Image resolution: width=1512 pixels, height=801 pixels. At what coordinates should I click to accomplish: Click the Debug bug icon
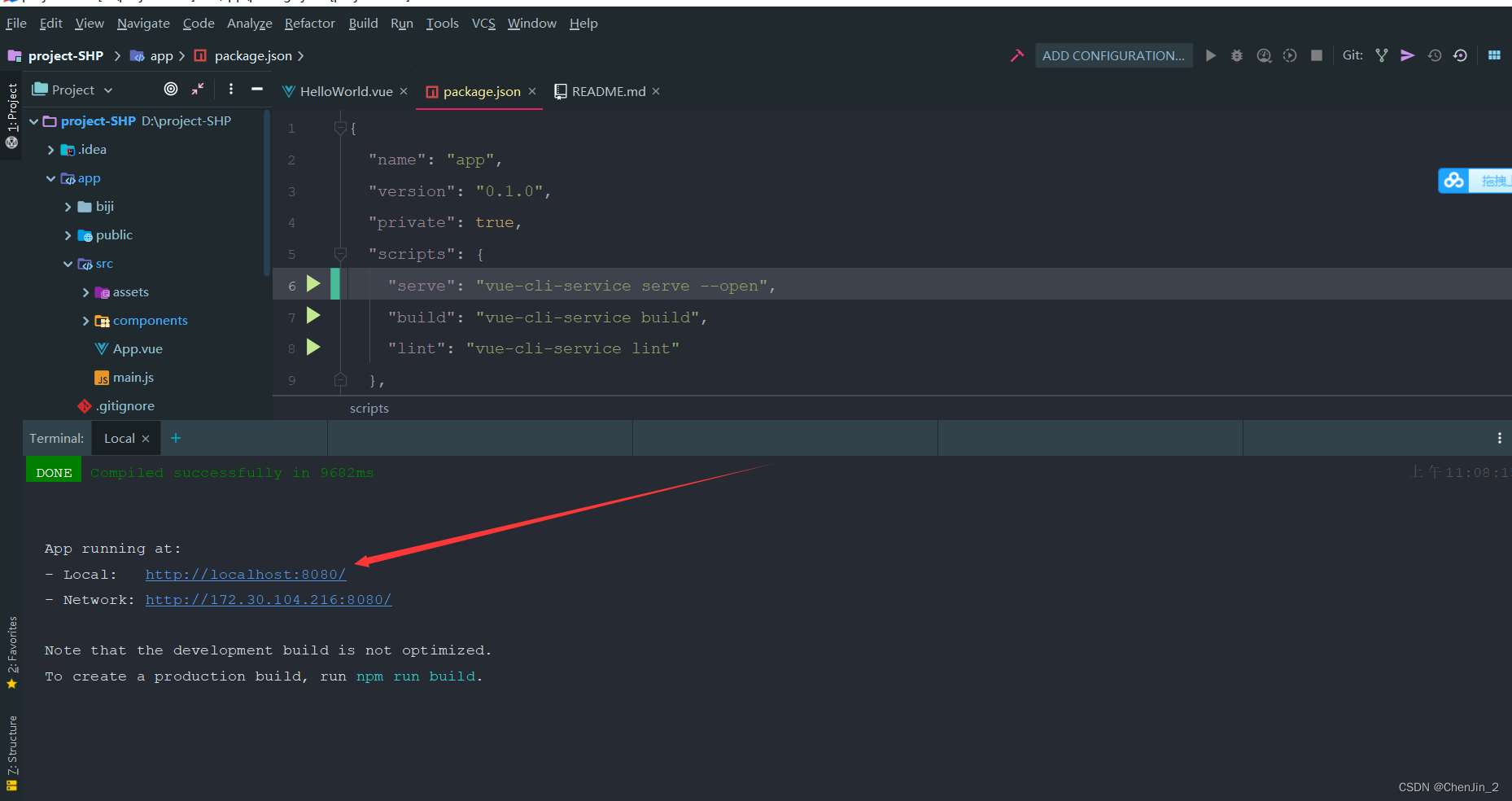pyautogui.click(x=1237, y=55)
